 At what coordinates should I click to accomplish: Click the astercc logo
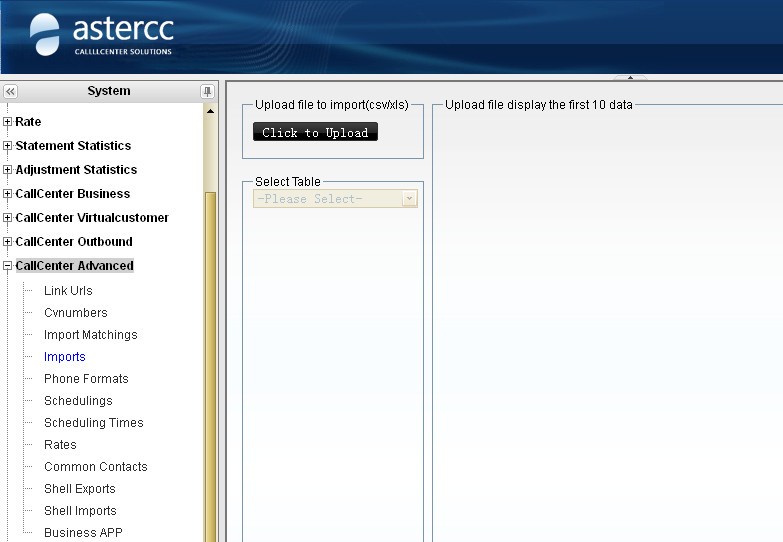coord(101,35)
